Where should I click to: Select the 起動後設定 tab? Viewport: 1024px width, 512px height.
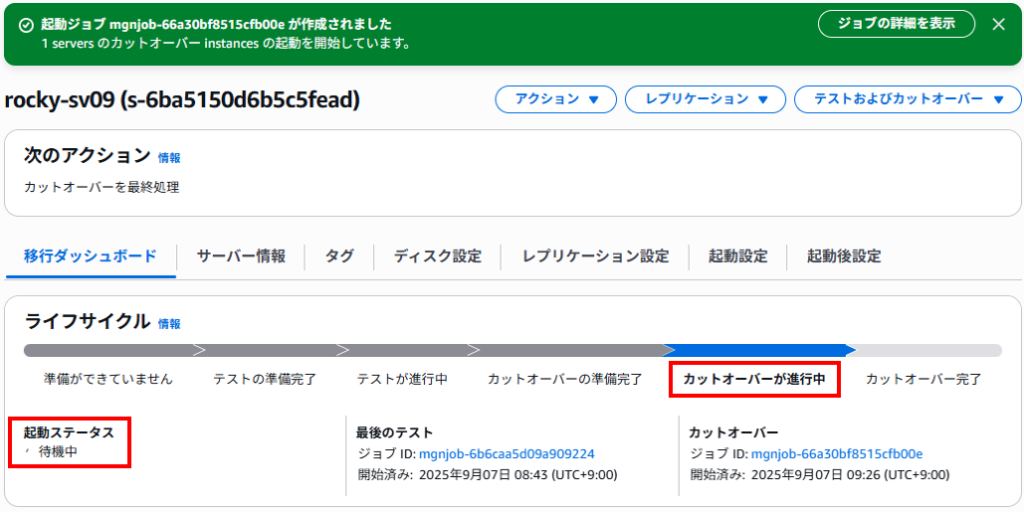point(844,256)
